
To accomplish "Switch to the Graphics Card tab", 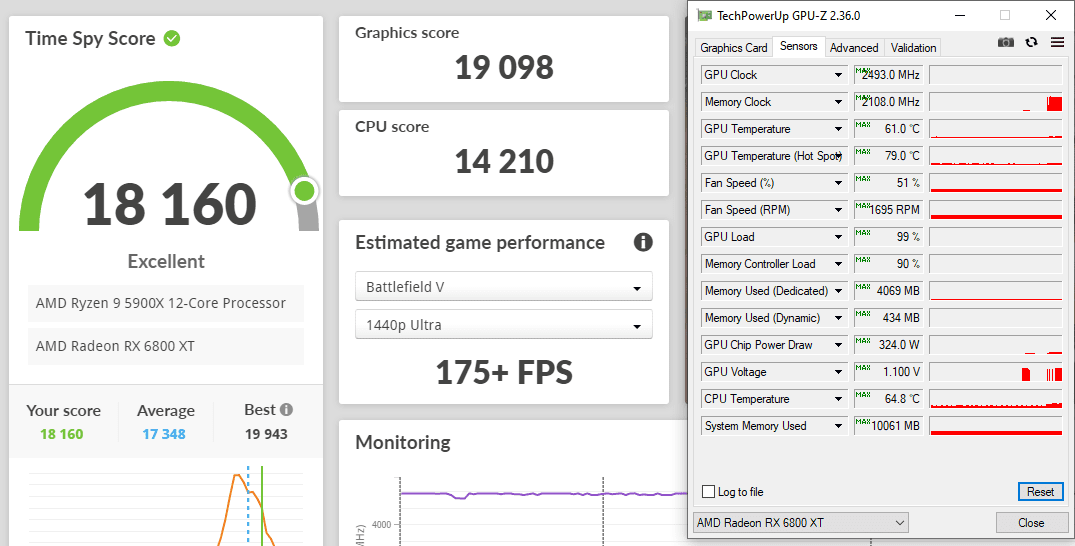I will 734,48.
